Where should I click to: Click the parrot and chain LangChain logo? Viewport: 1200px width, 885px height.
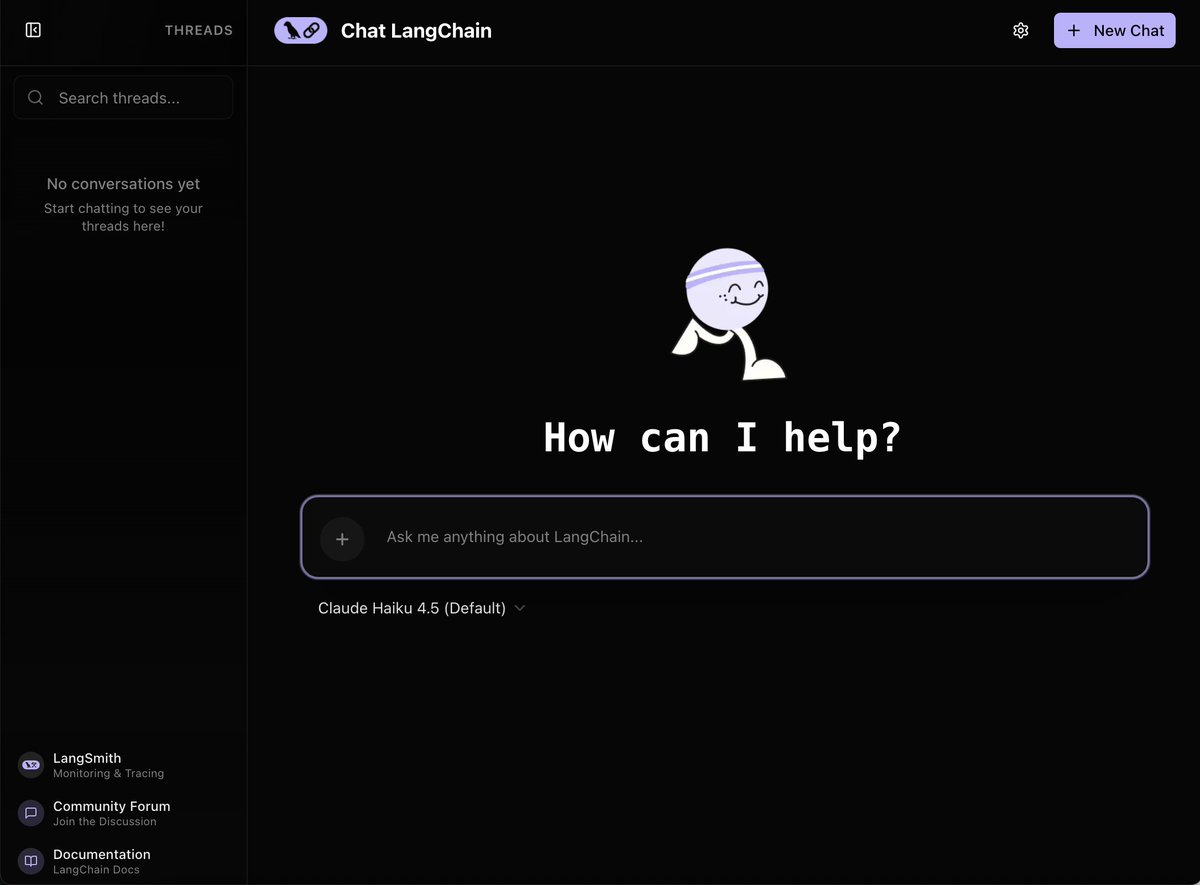300,31
